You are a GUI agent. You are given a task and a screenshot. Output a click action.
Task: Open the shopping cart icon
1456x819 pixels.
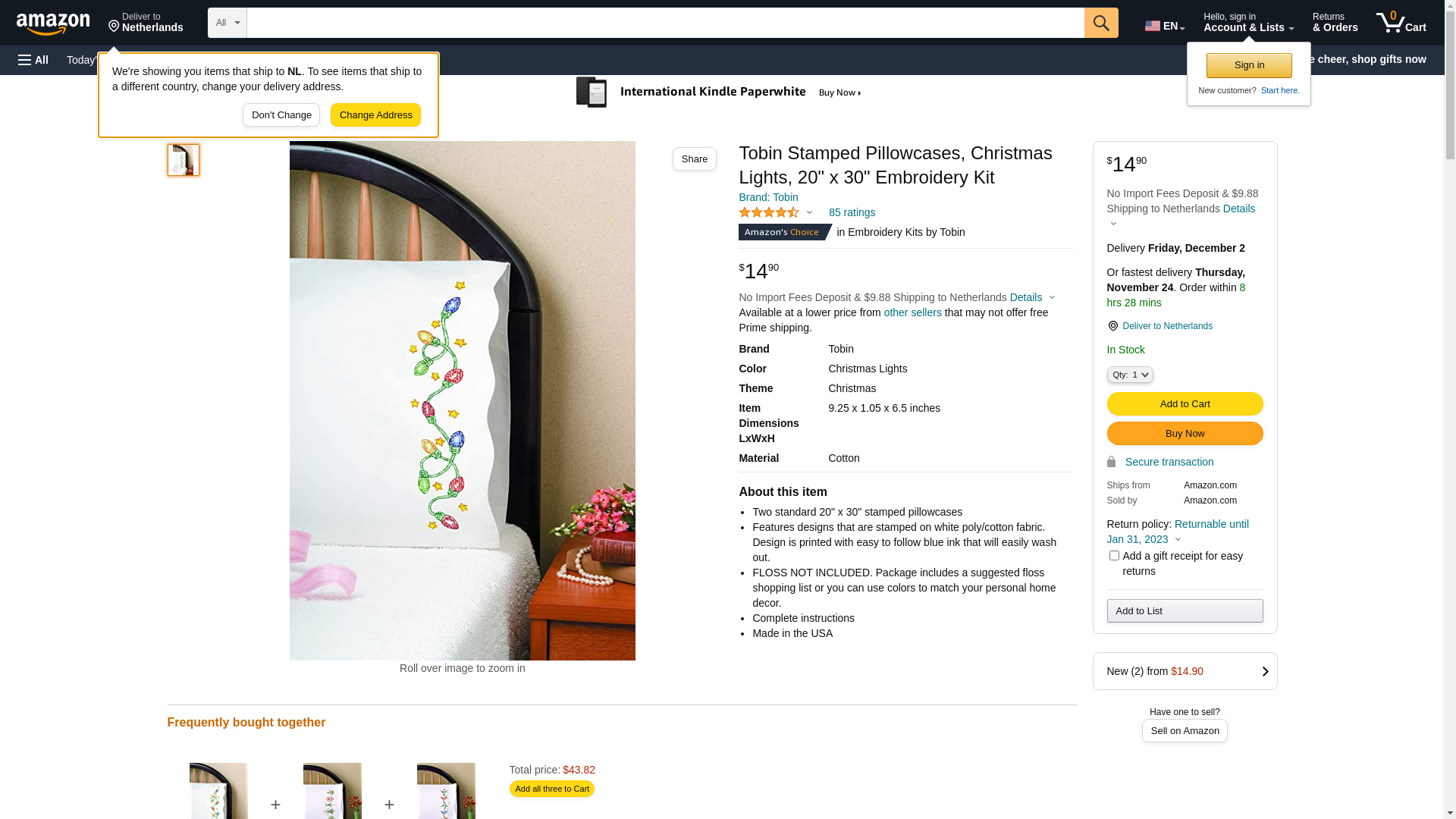tap(1401, 23)
